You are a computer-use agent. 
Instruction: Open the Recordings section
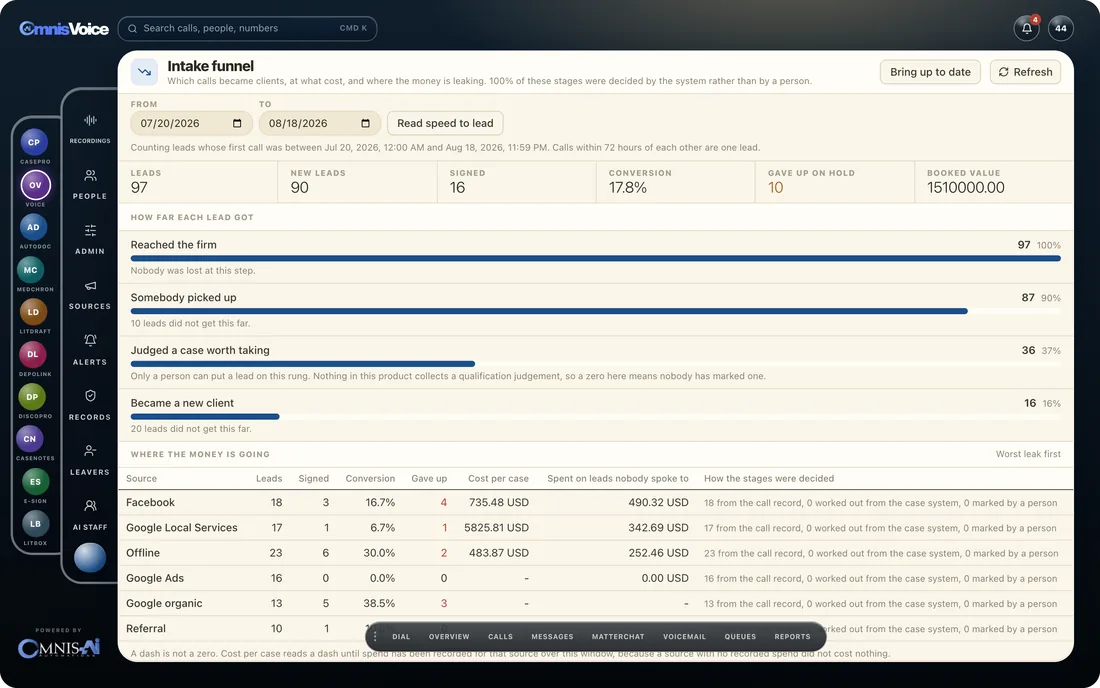click(x=90, y=128)
